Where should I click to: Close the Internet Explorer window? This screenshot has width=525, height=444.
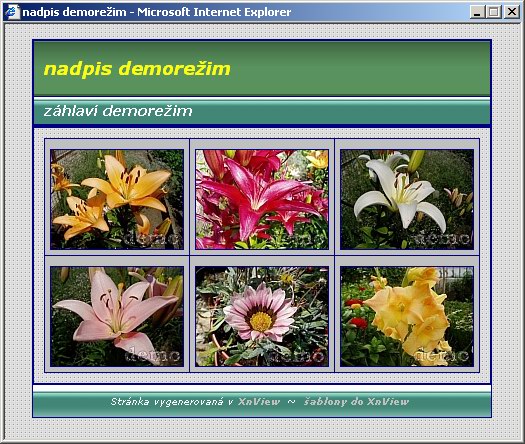[512, 12]
